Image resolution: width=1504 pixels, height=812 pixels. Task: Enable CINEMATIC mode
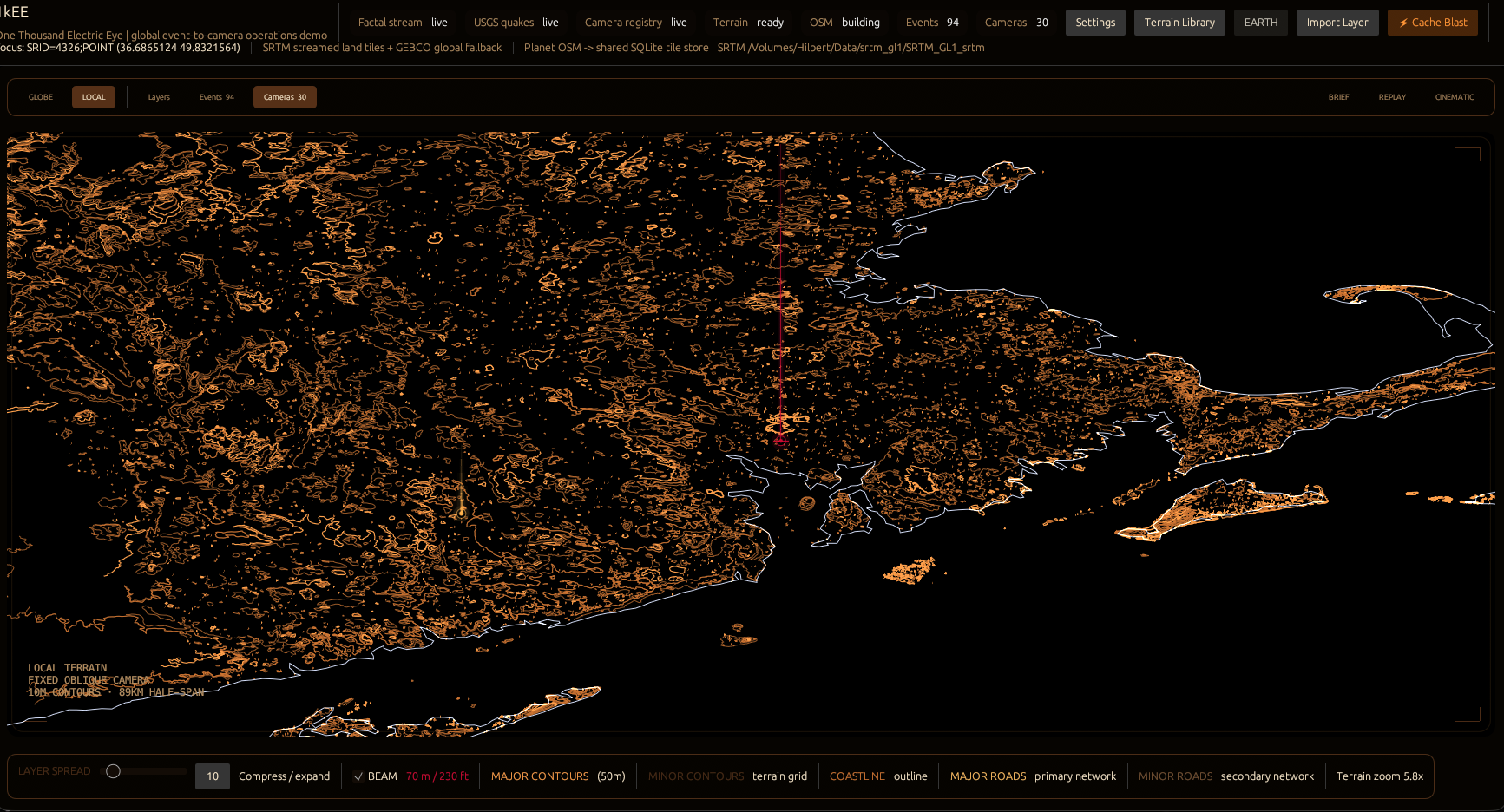tap(1455, 97)
